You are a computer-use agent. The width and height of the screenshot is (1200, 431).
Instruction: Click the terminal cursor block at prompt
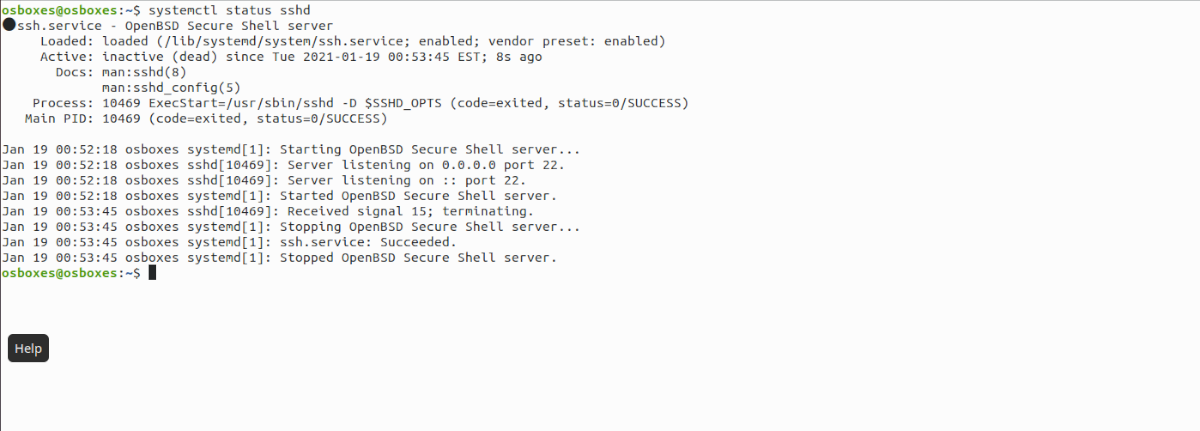152,273
